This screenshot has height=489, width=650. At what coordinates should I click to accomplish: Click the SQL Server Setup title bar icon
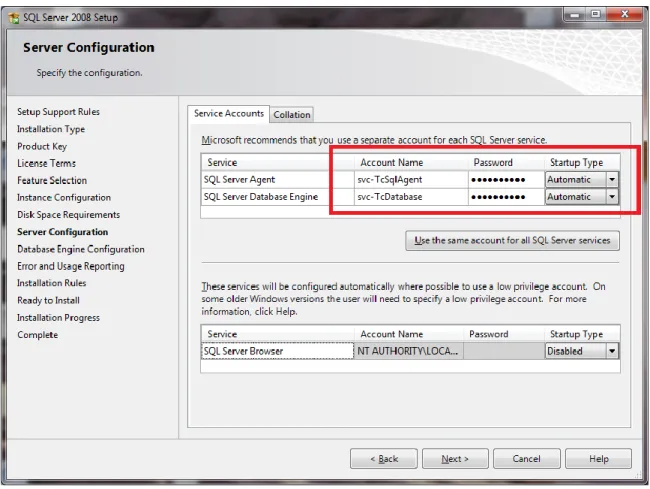(14, 18)
